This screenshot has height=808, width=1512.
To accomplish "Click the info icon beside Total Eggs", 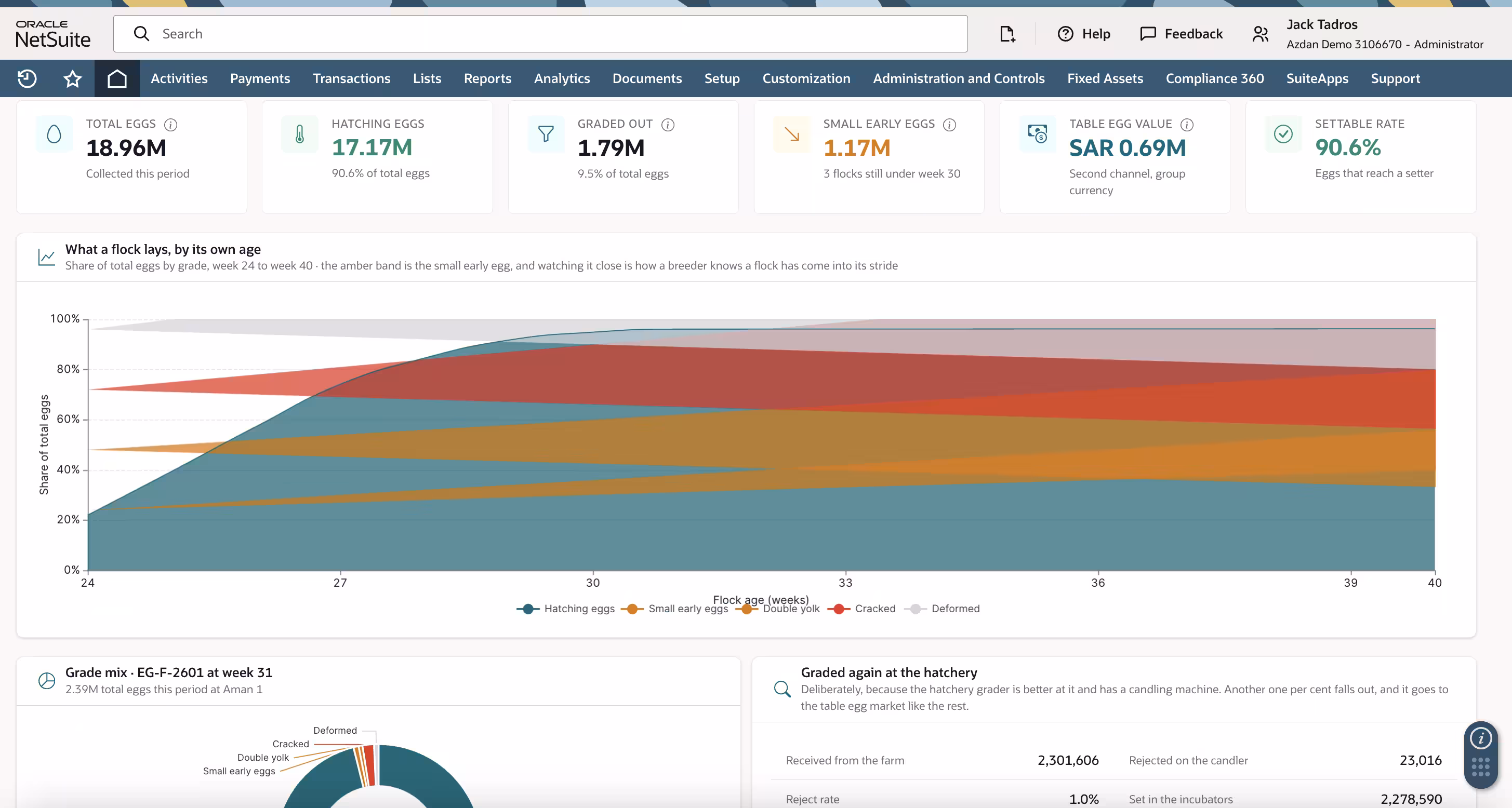I will coord(171,125).
